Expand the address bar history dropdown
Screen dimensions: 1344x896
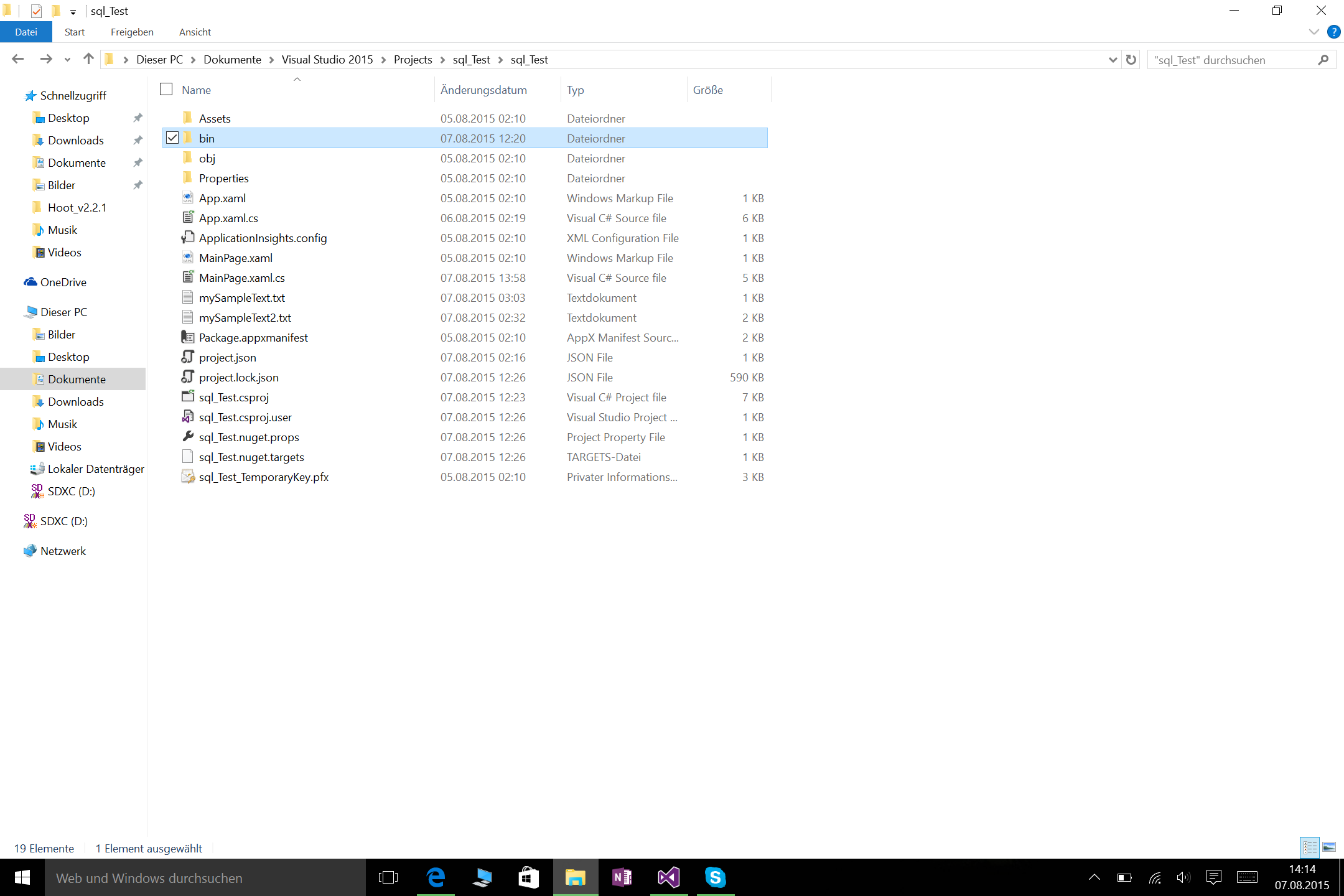(1113, 60)
